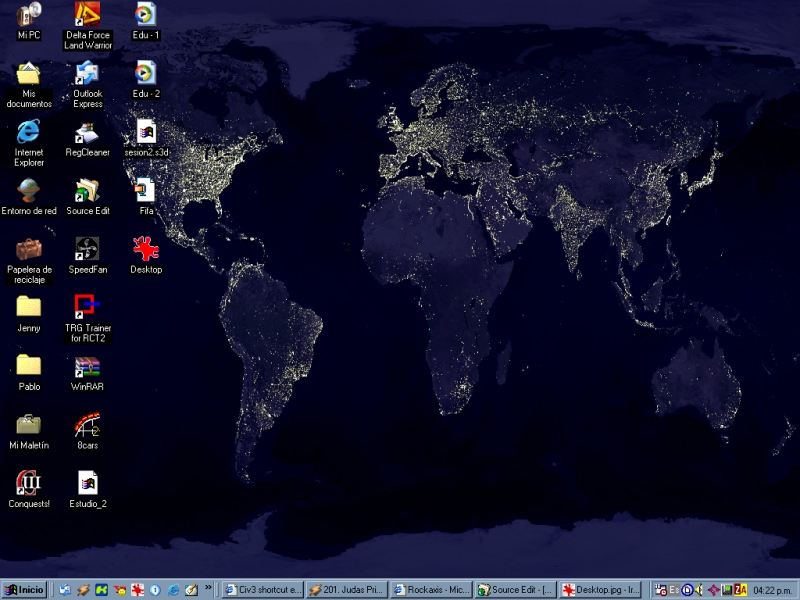Open Papelera de reciclaje
The width and height of the screenshot is (800, 600).
29,249
